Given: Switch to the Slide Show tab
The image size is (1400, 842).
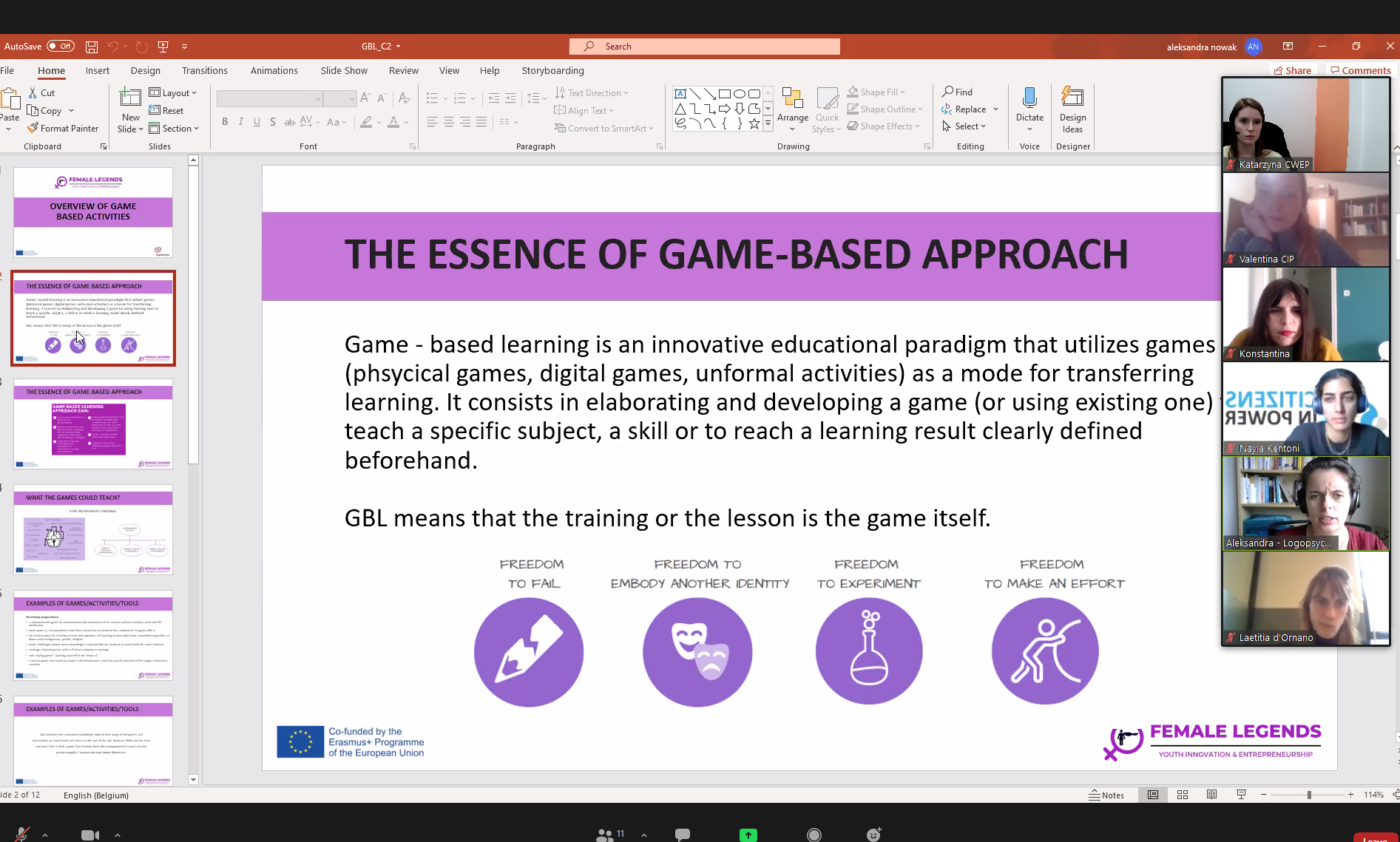Looking at the screenshot, I should tap(344, 71).
